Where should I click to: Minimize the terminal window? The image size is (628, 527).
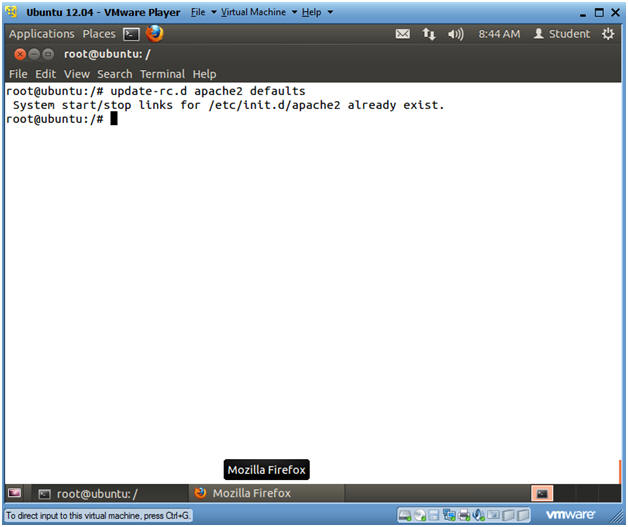34,54
